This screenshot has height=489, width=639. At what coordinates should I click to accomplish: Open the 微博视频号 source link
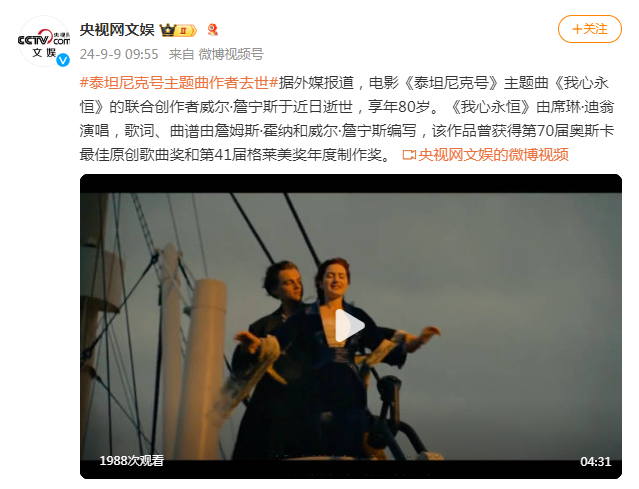point(231,54)
